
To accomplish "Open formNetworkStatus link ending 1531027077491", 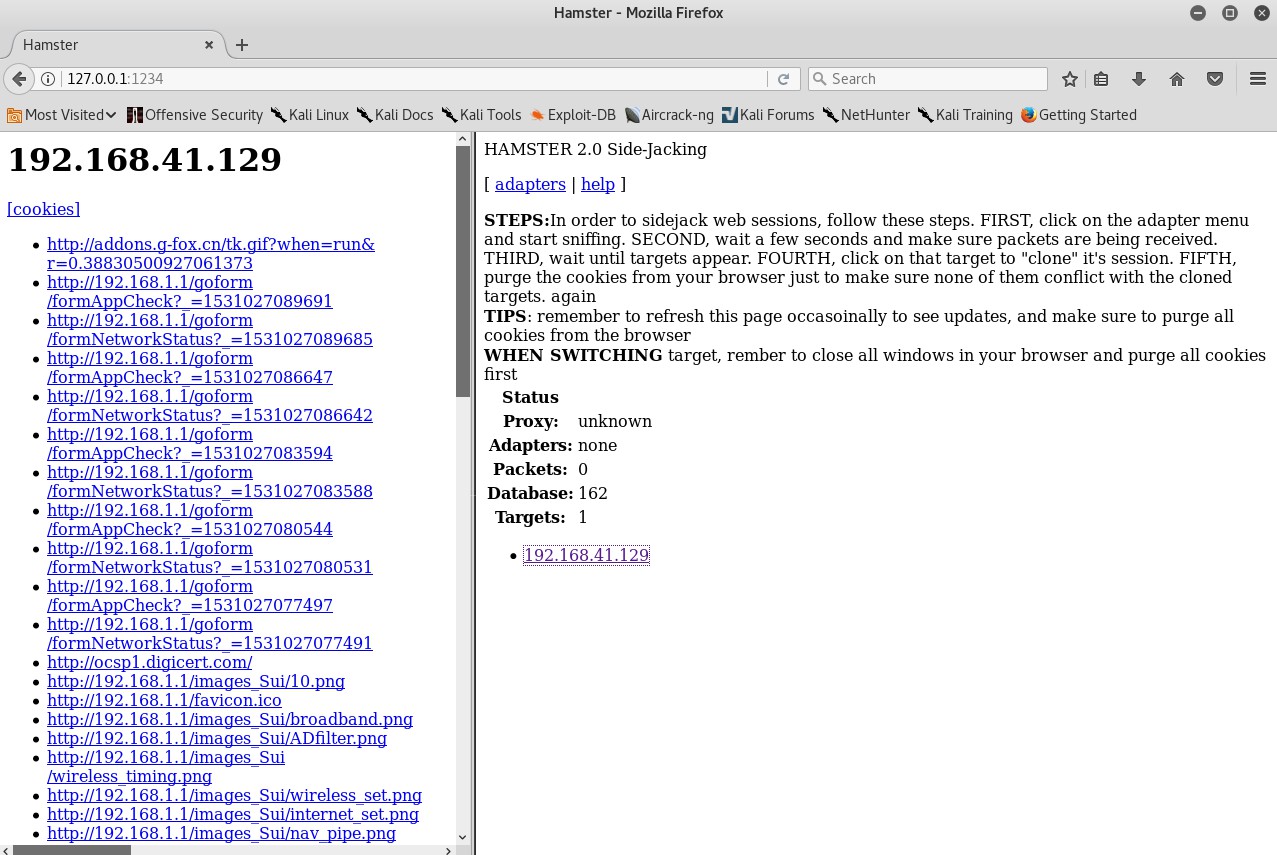I will (x=210, y=634).
